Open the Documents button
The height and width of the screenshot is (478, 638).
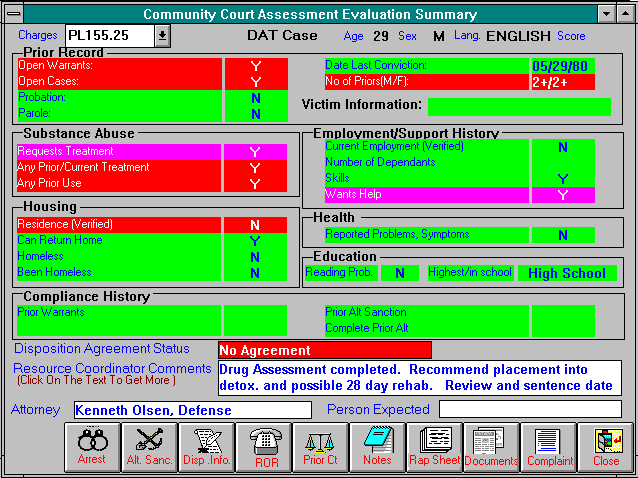coord(491,446)
